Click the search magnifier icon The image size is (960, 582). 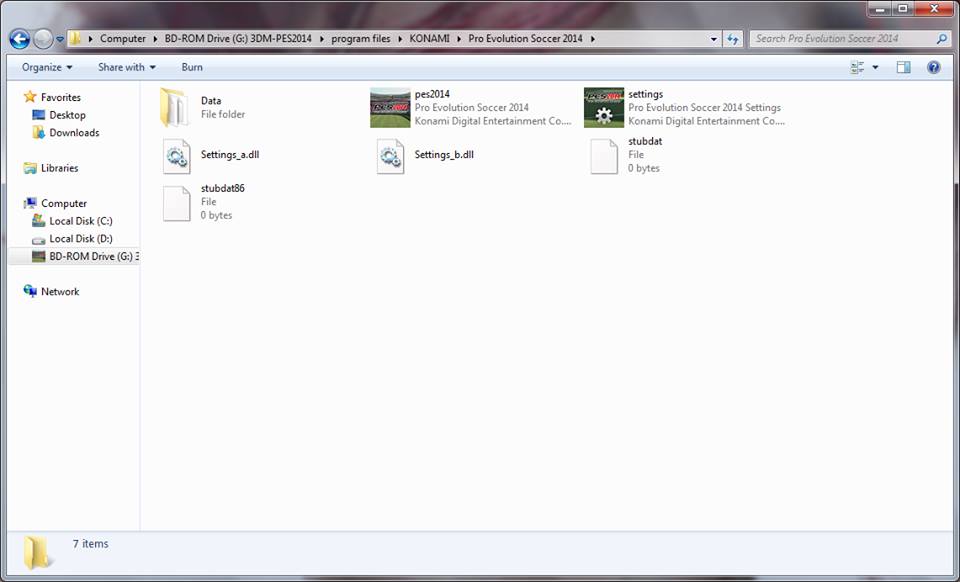942,39
